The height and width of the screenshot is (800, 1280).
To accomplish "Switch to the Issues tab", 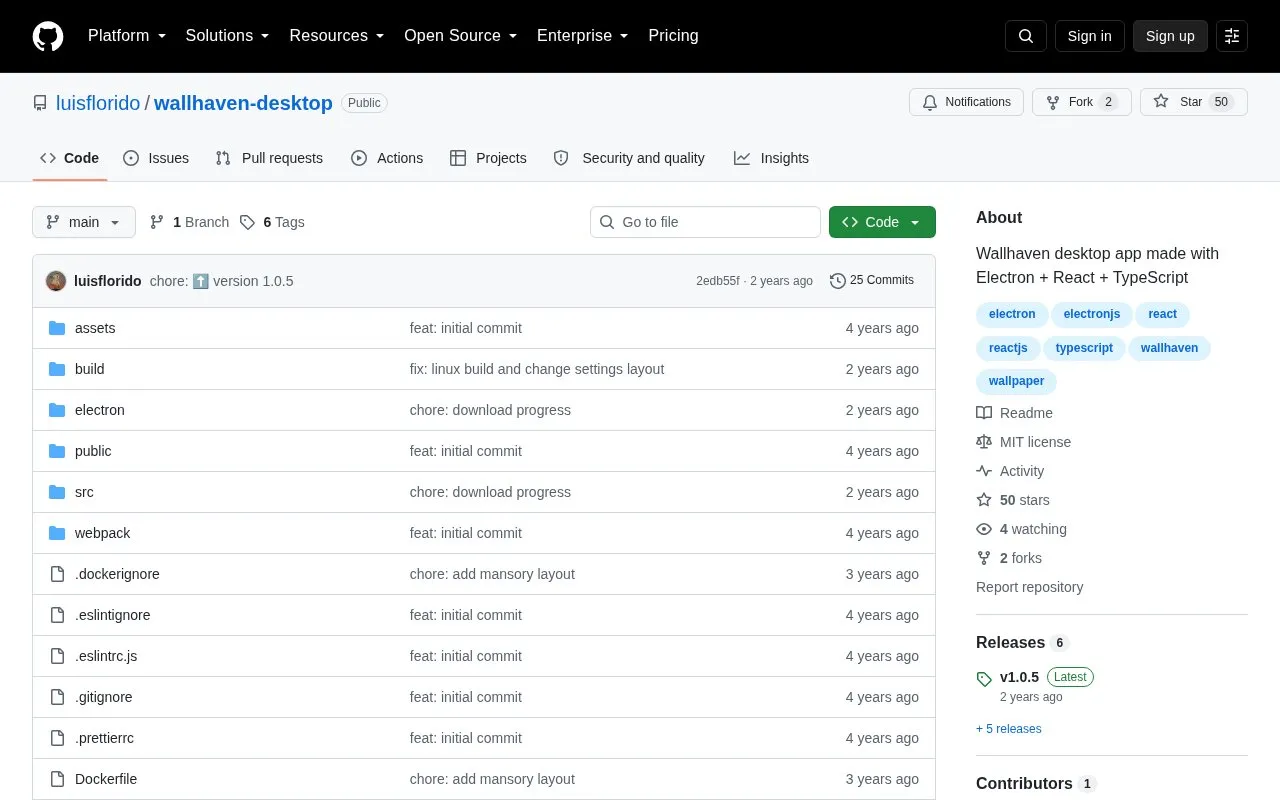I will click(156, 158).
